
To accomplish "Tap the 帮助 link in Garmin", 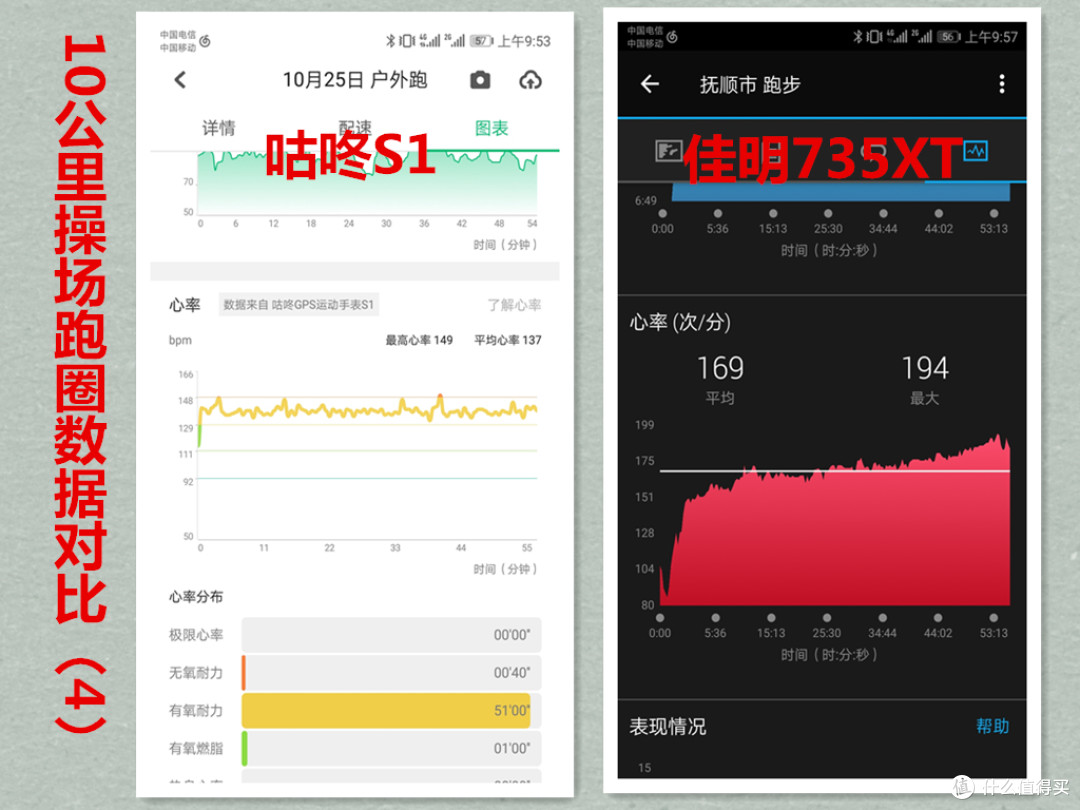I will [993, 726].
